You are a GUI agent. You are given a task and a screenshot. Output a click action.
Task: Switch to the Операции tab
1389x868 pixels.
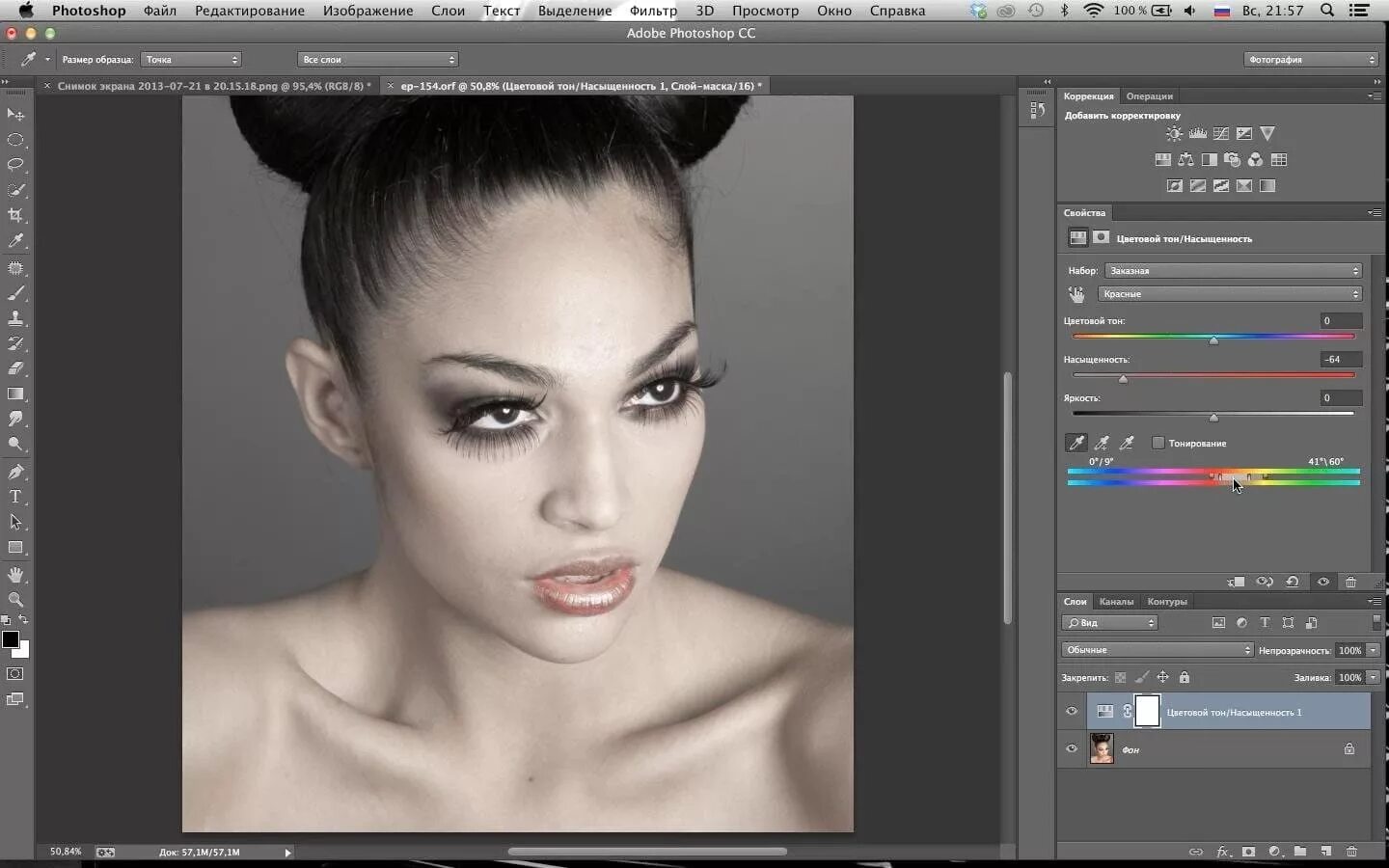(x=1150, y=96)
